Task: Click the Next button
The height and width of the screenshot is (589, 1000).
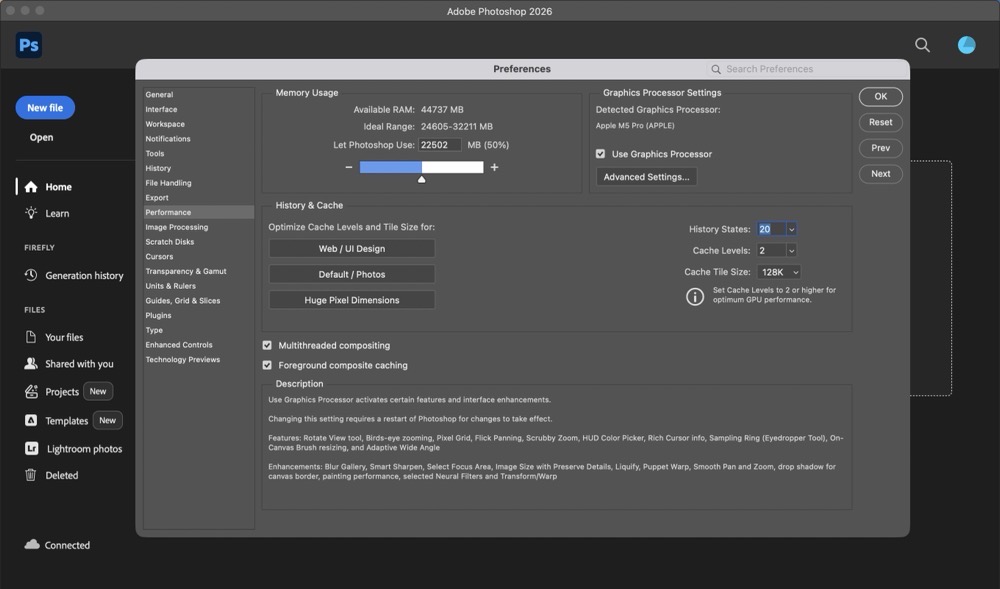Action: pyautogui.click(x=880, y=173)
